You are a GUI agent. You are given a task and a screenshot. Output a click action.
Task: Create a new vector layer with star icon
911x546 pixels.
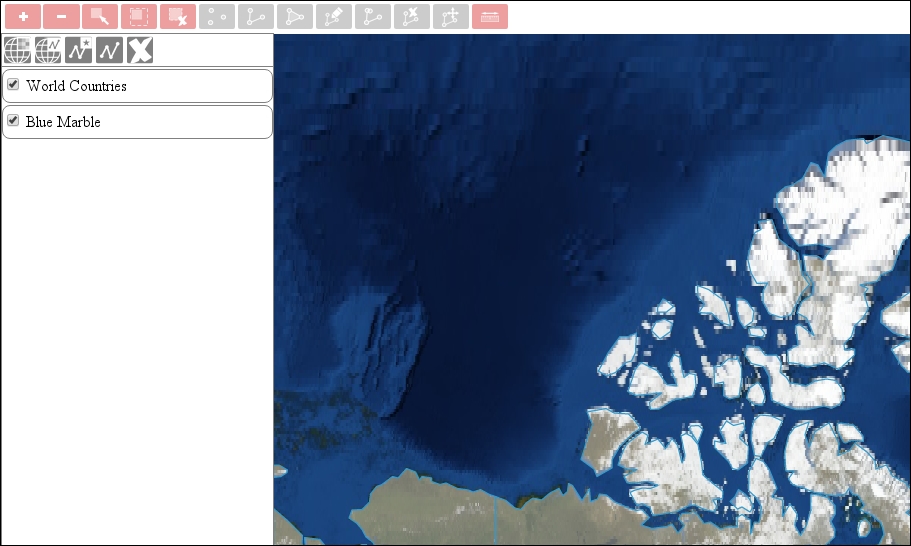[78, 50]
